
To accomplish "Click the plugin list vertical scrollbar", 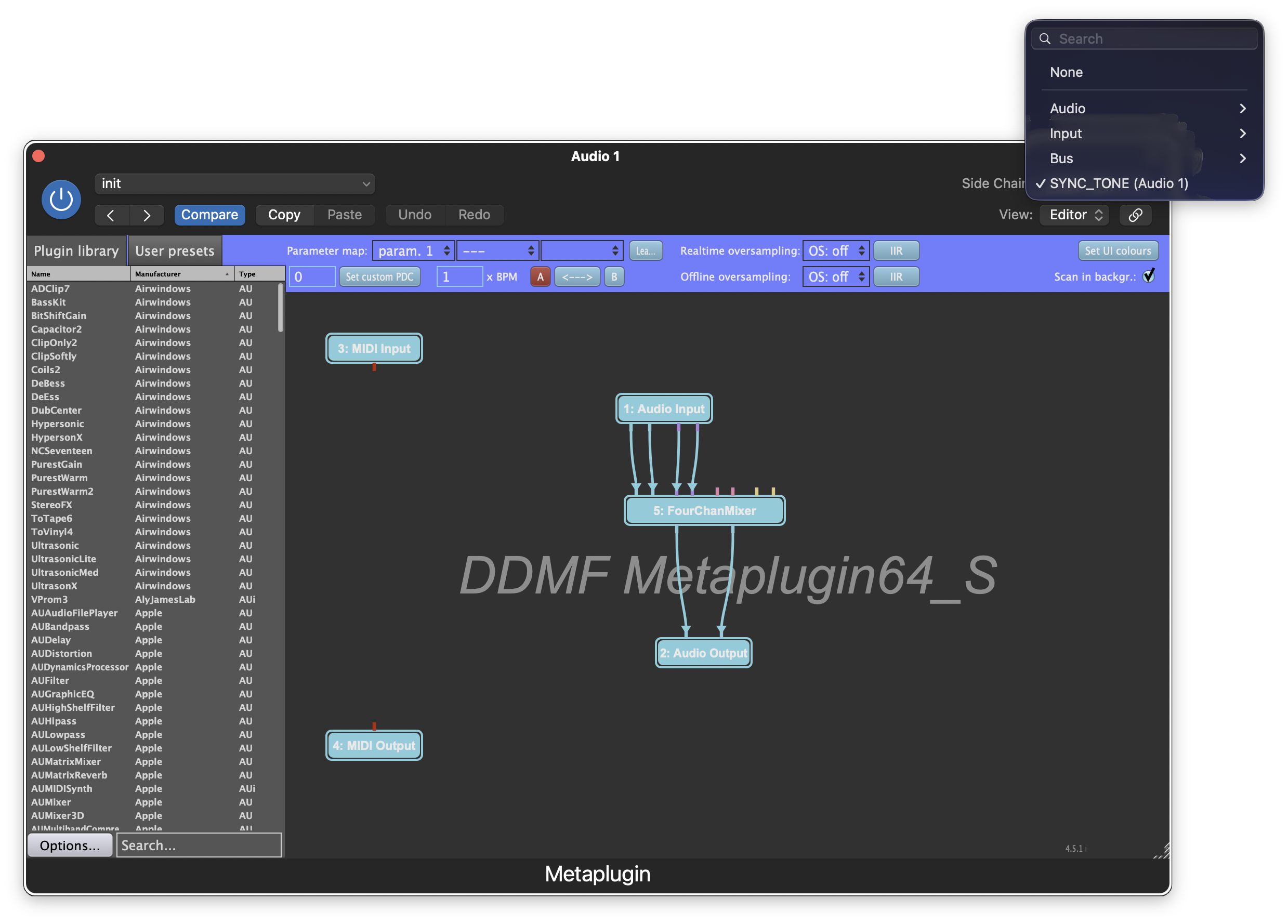I will pos(281,307).
